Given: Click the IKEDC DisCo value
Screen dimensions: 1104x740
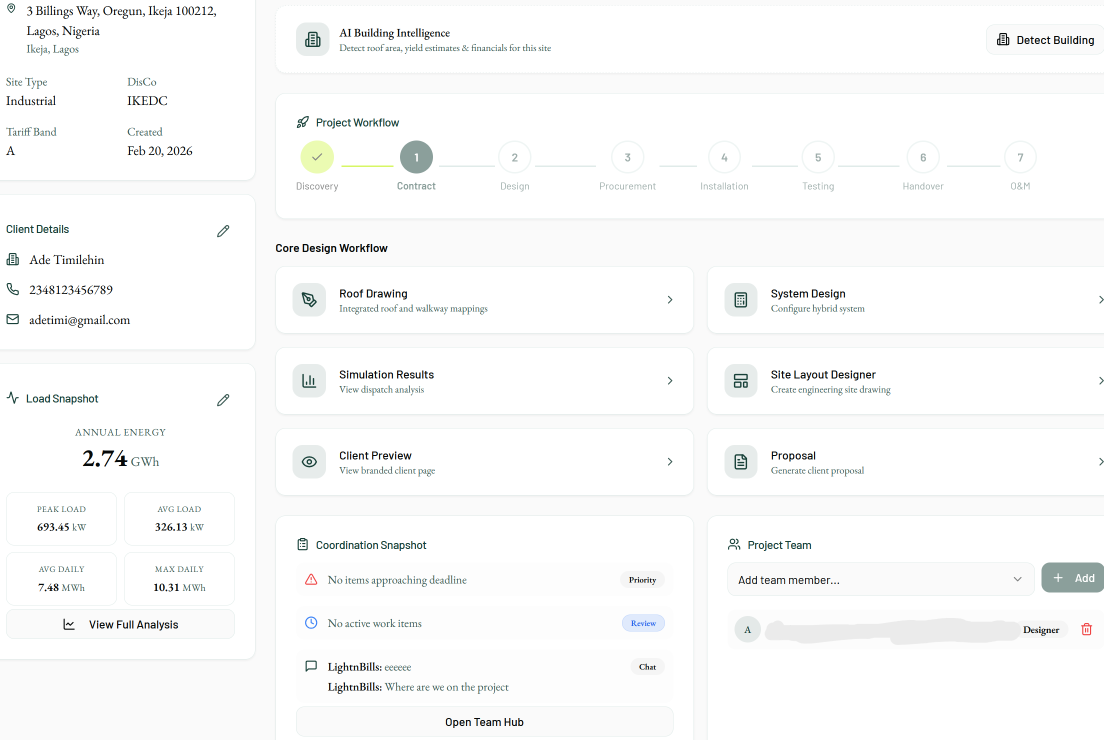Looking at the screenshot, I should [x=147, y=101].
